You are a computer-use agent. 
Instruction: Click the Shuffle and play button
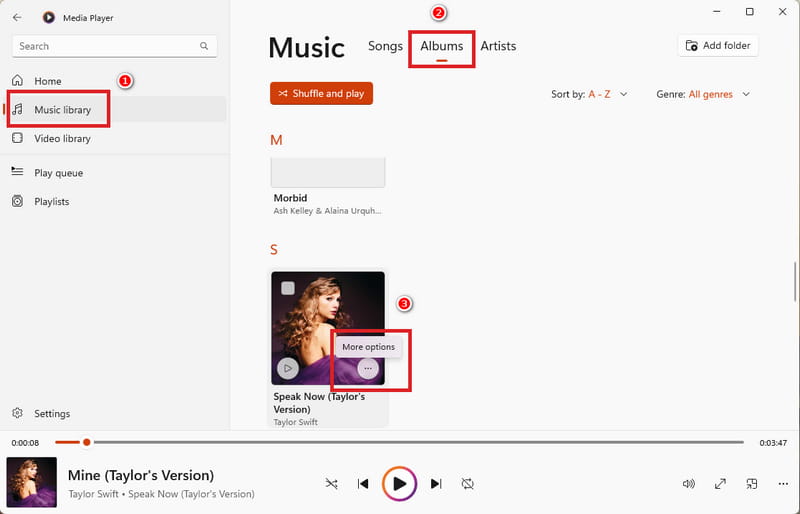[321, 93]
